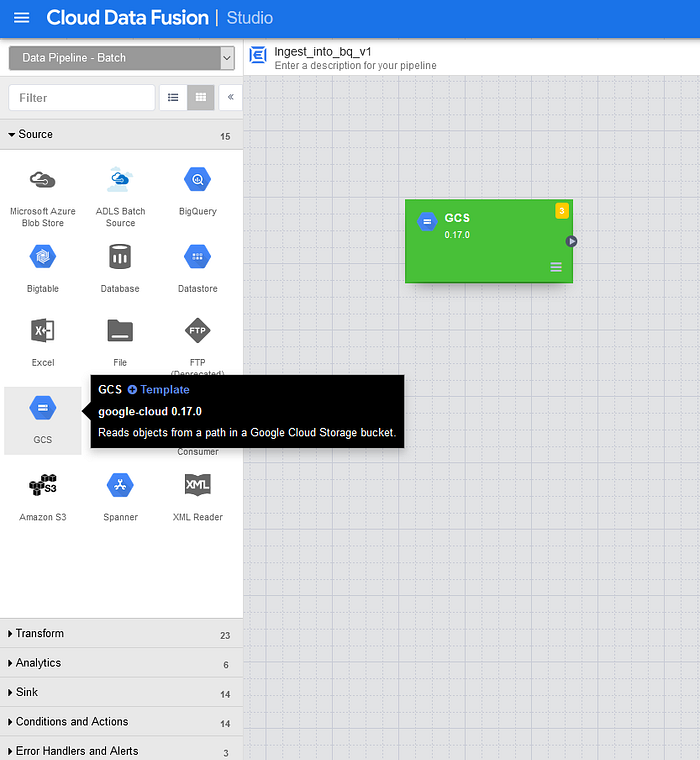Screen dimensions: 700x760
Task: Click pipeline description placeholder text
Action: (355, 65)
